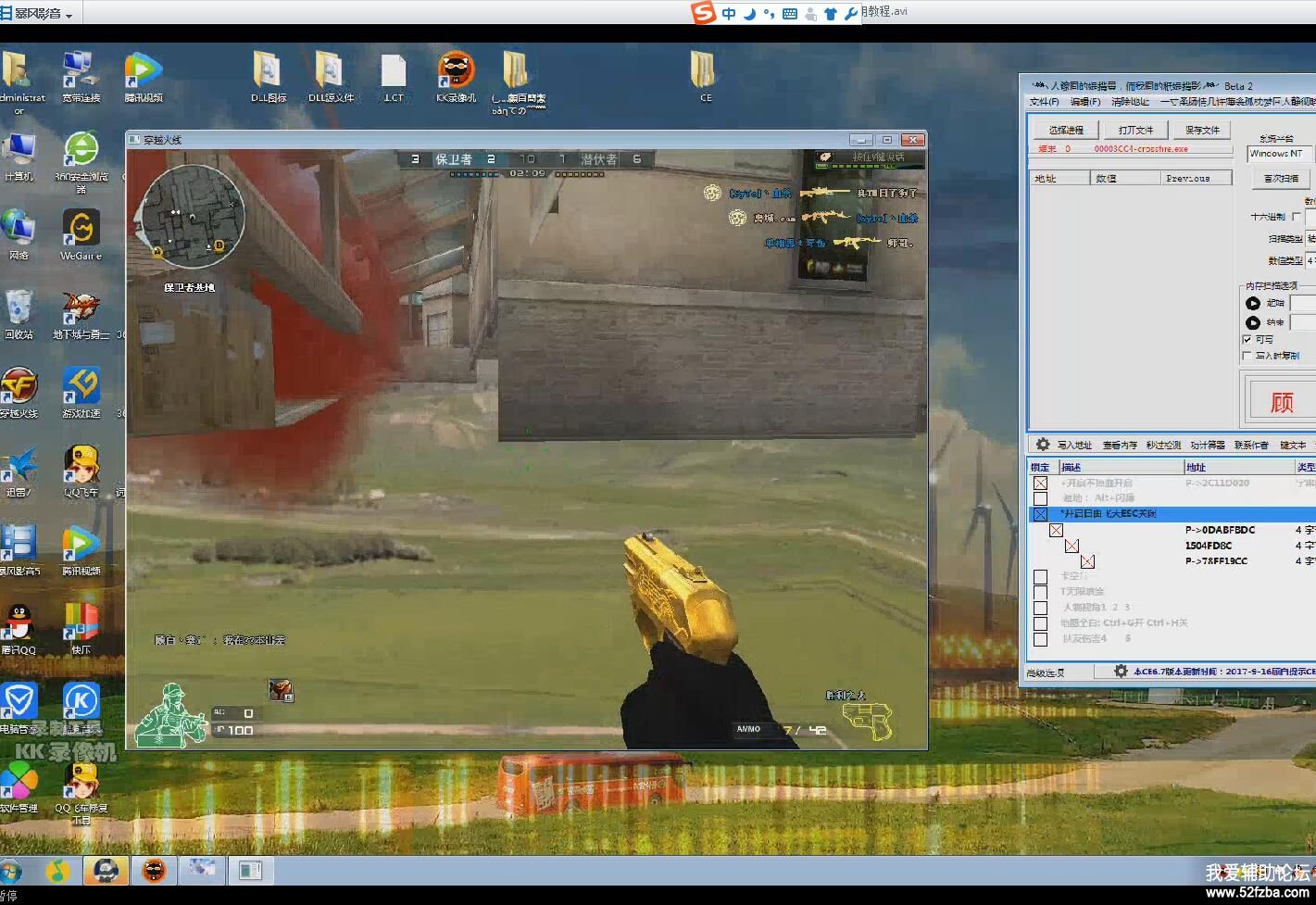This screenshot has height=905, width=1316.
Task: Click the gear icon beside 写入地址
Action: [x=1043, y=445]
